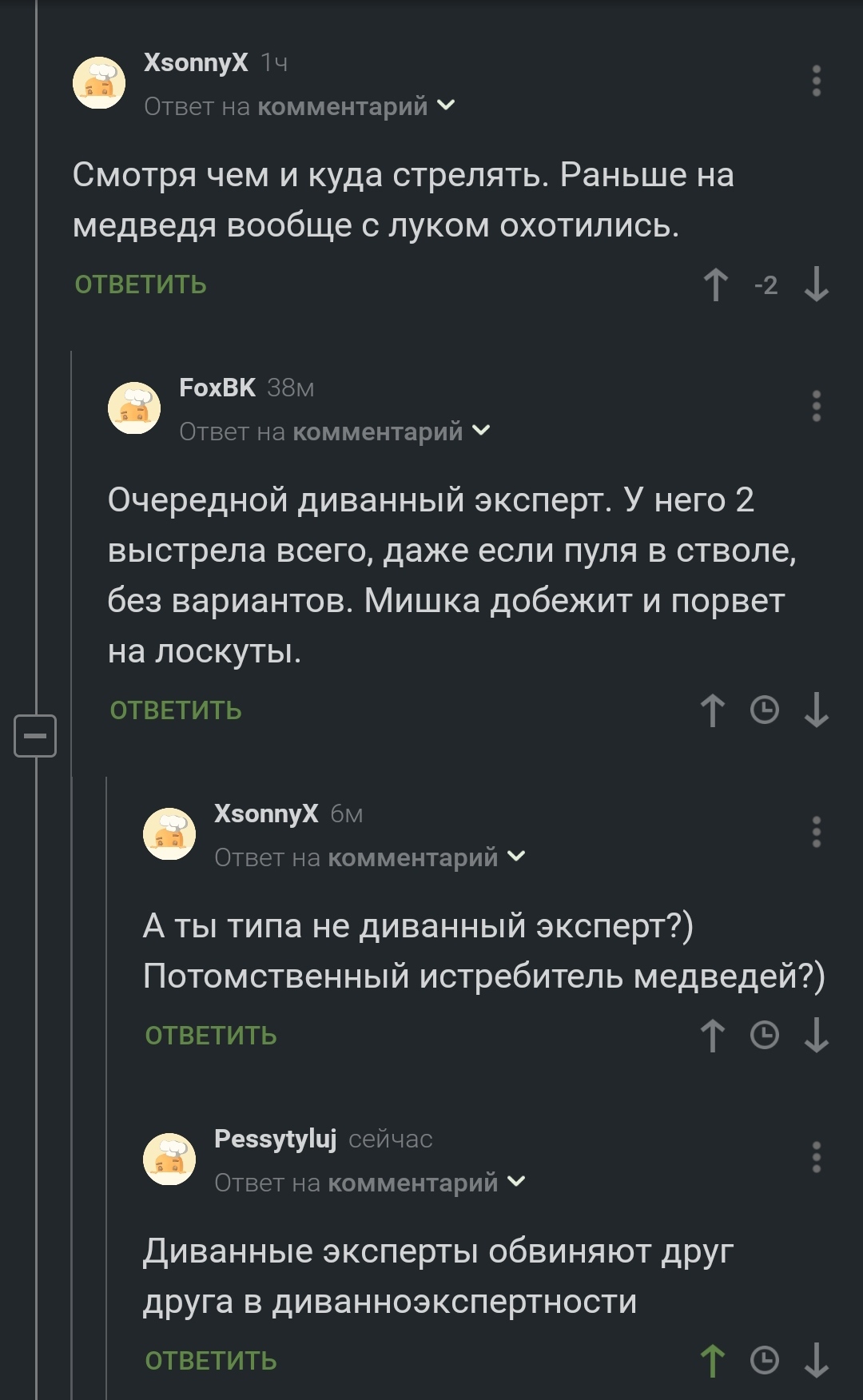Open three-dot menu on first XsonnyX comment
This screenshot has width=863, height=1400.
click(x=816, y=81)
